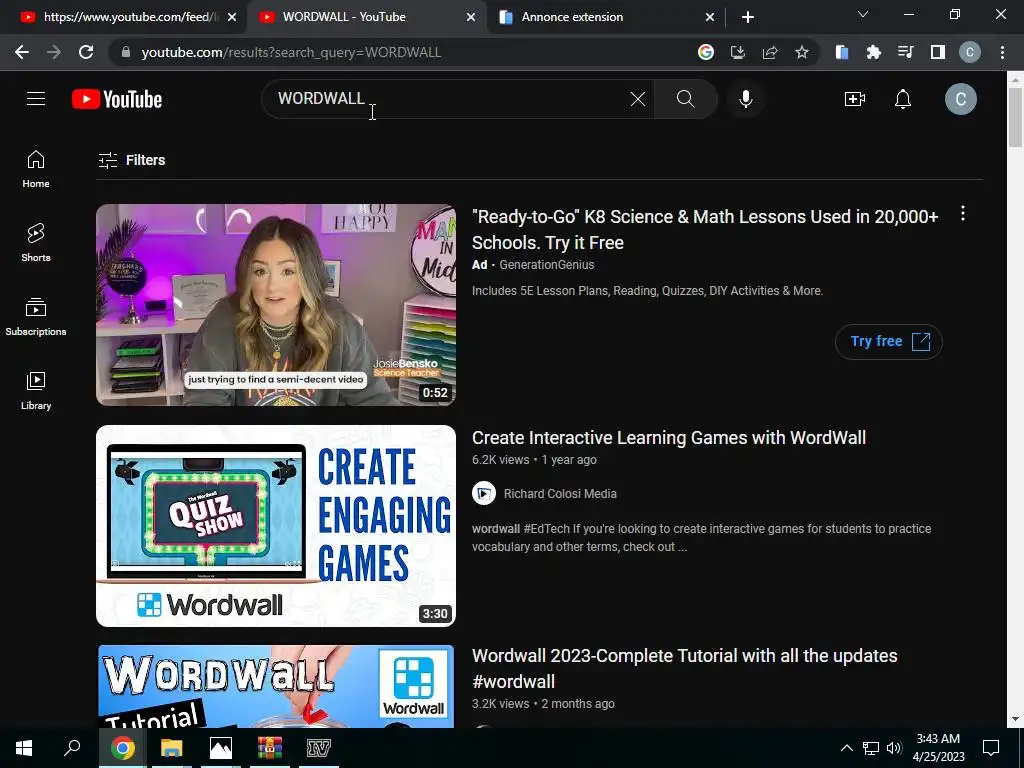
Task: Click the Try free ad button
Action: coord(889,342)
